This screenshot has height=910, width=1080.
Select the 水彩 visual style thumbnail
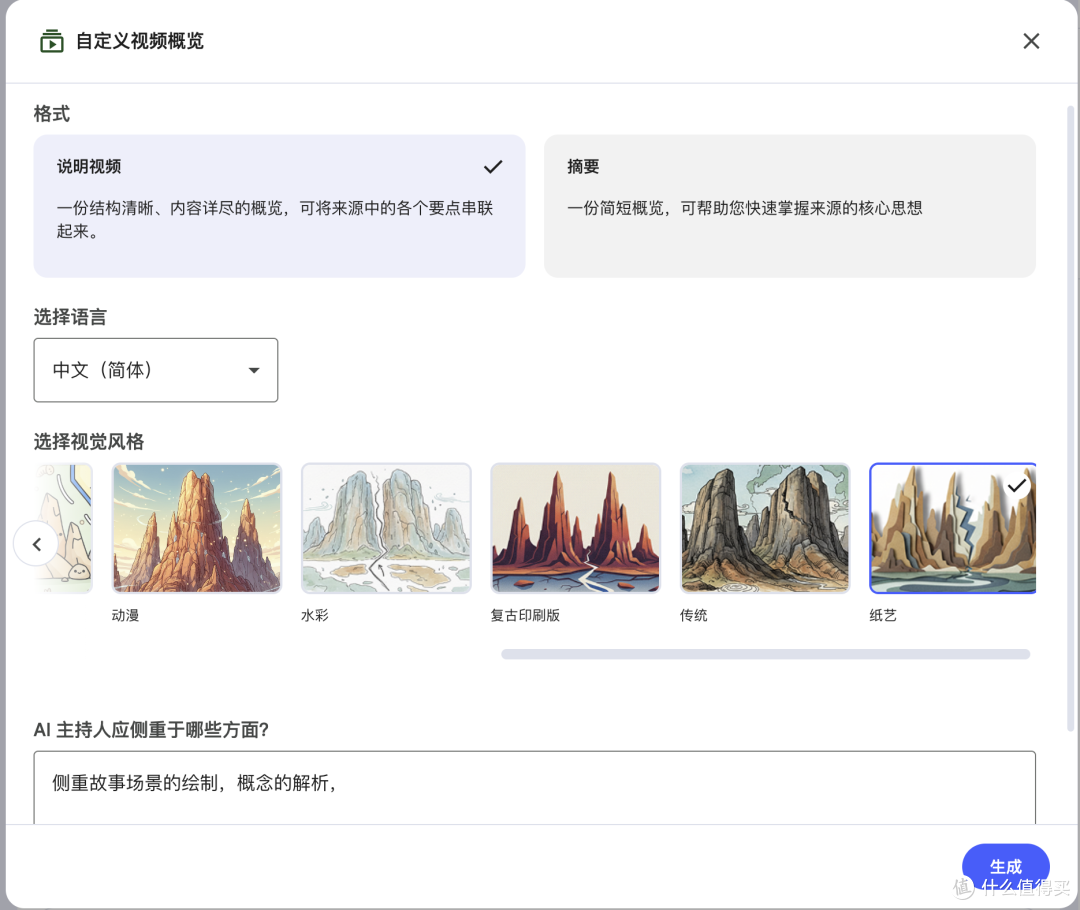pos(386,528)
